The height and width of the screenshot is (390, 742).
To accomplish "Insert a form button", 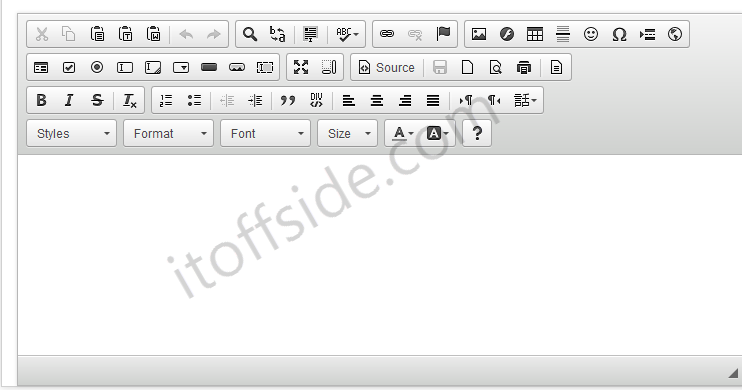I will click(x=209, y=67).
